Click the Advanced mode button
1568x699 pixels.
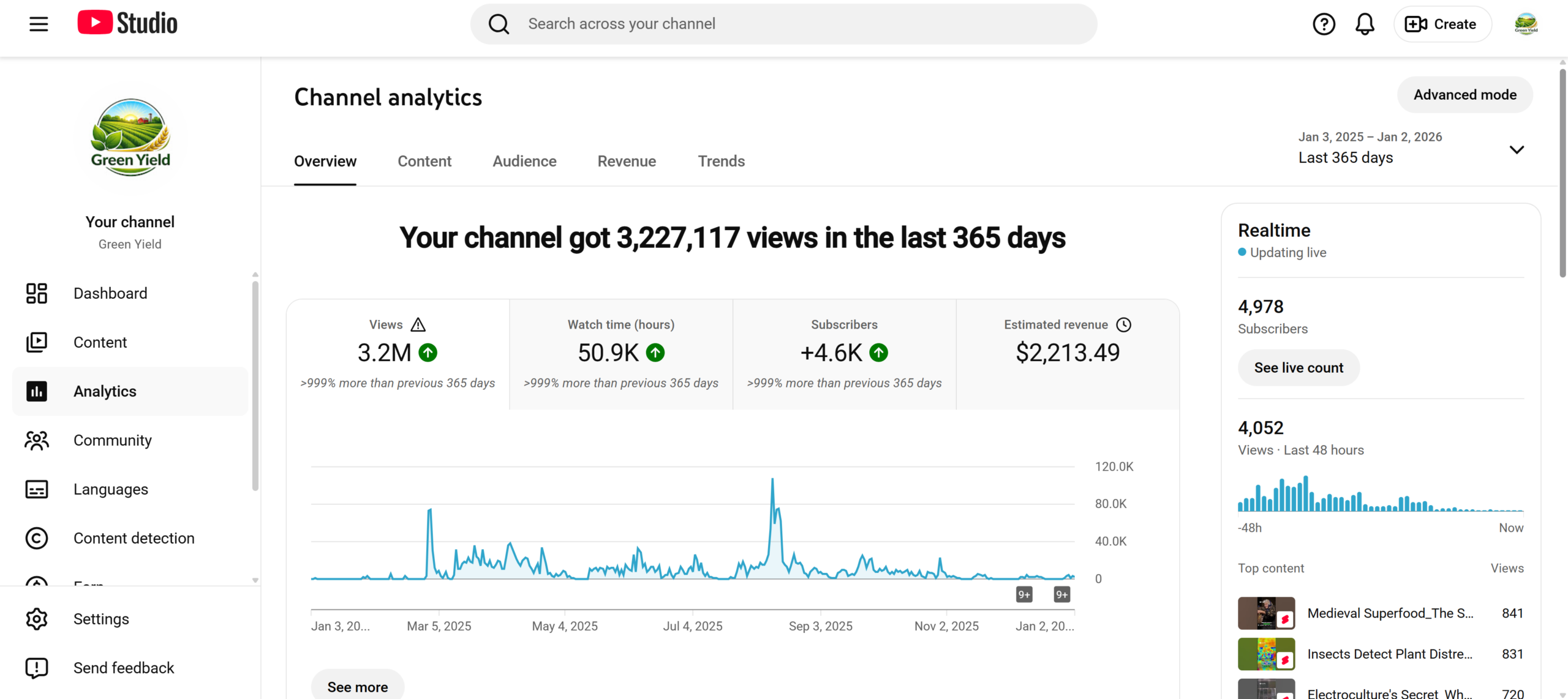pos(1464,95)
